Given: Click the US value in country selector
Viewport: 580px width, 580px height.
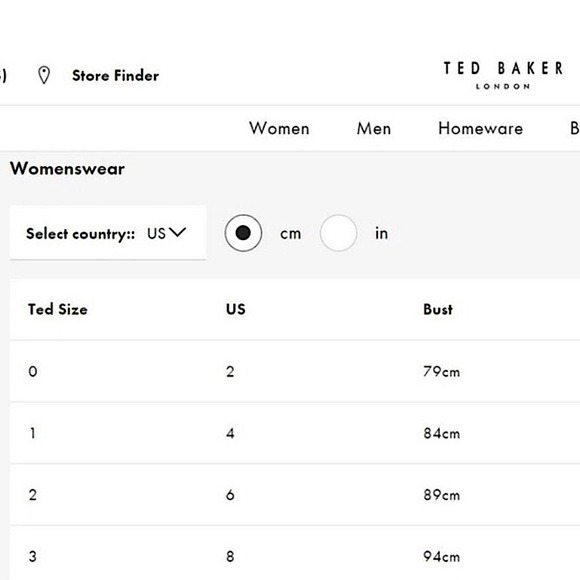Looking at the screenshot, I should 156,233.
